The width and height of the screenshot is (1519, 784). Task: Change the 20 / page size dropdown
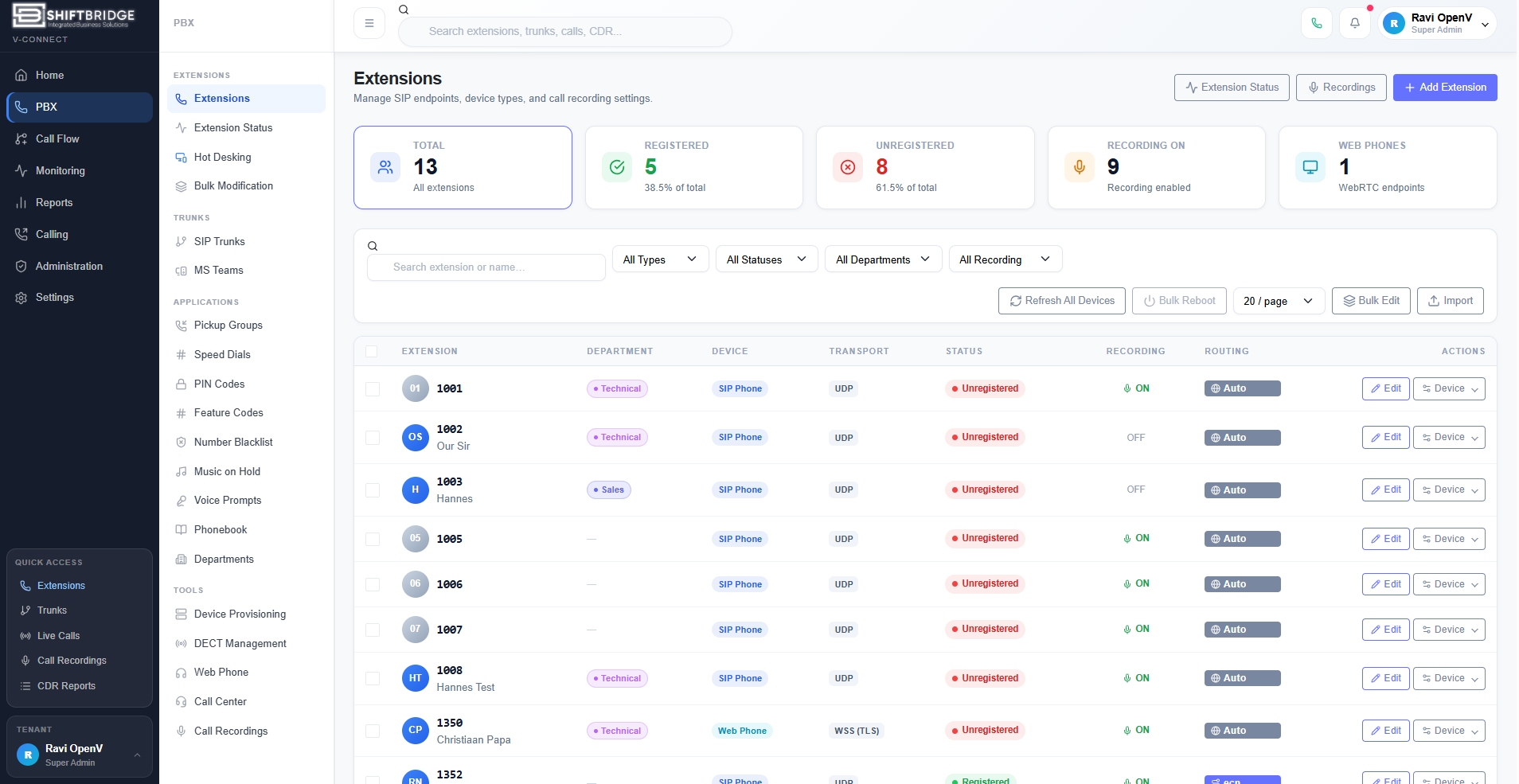pyautogui.click(x=1279, y=301)
